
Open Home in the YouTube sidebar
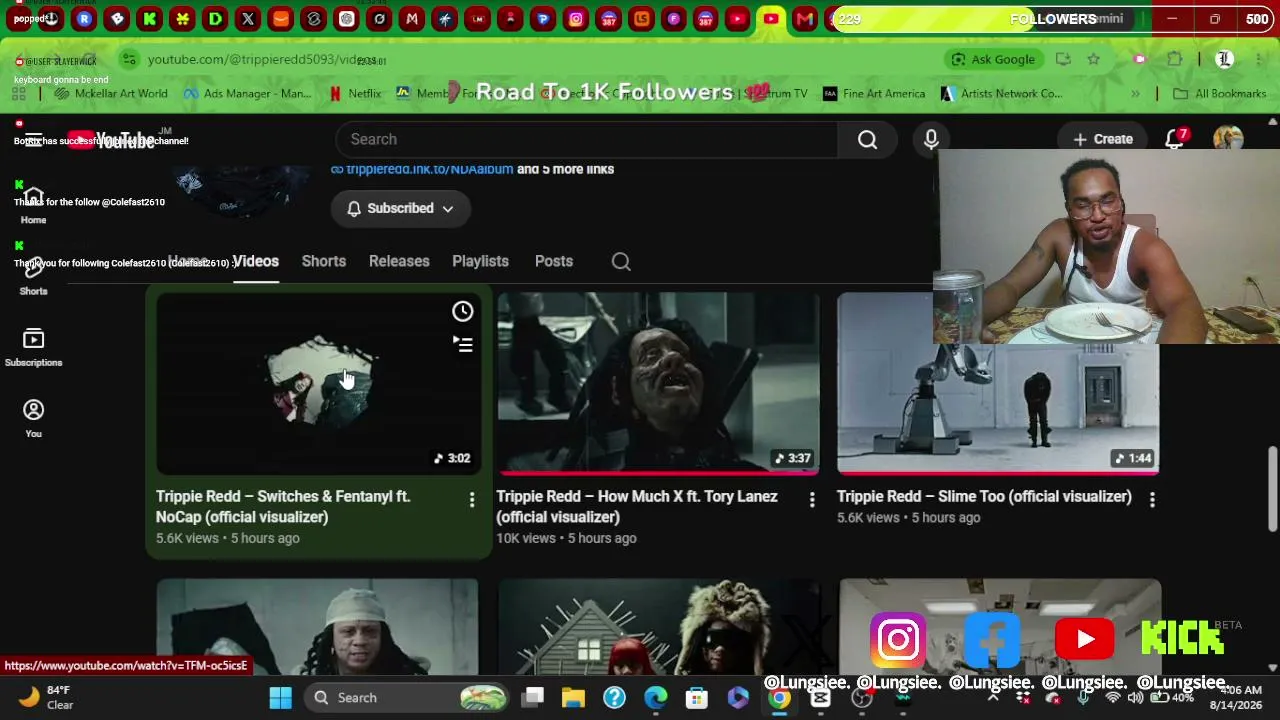[33, 207]
